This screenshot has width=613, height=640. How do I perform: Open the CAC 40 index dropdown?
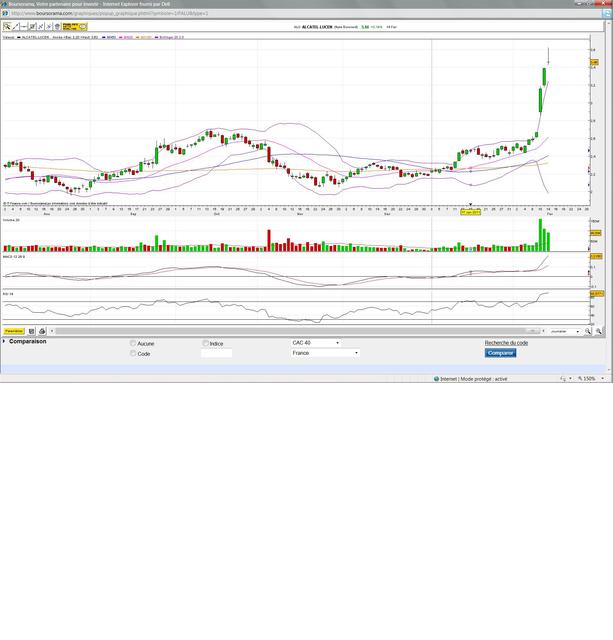tap(315, 343)
